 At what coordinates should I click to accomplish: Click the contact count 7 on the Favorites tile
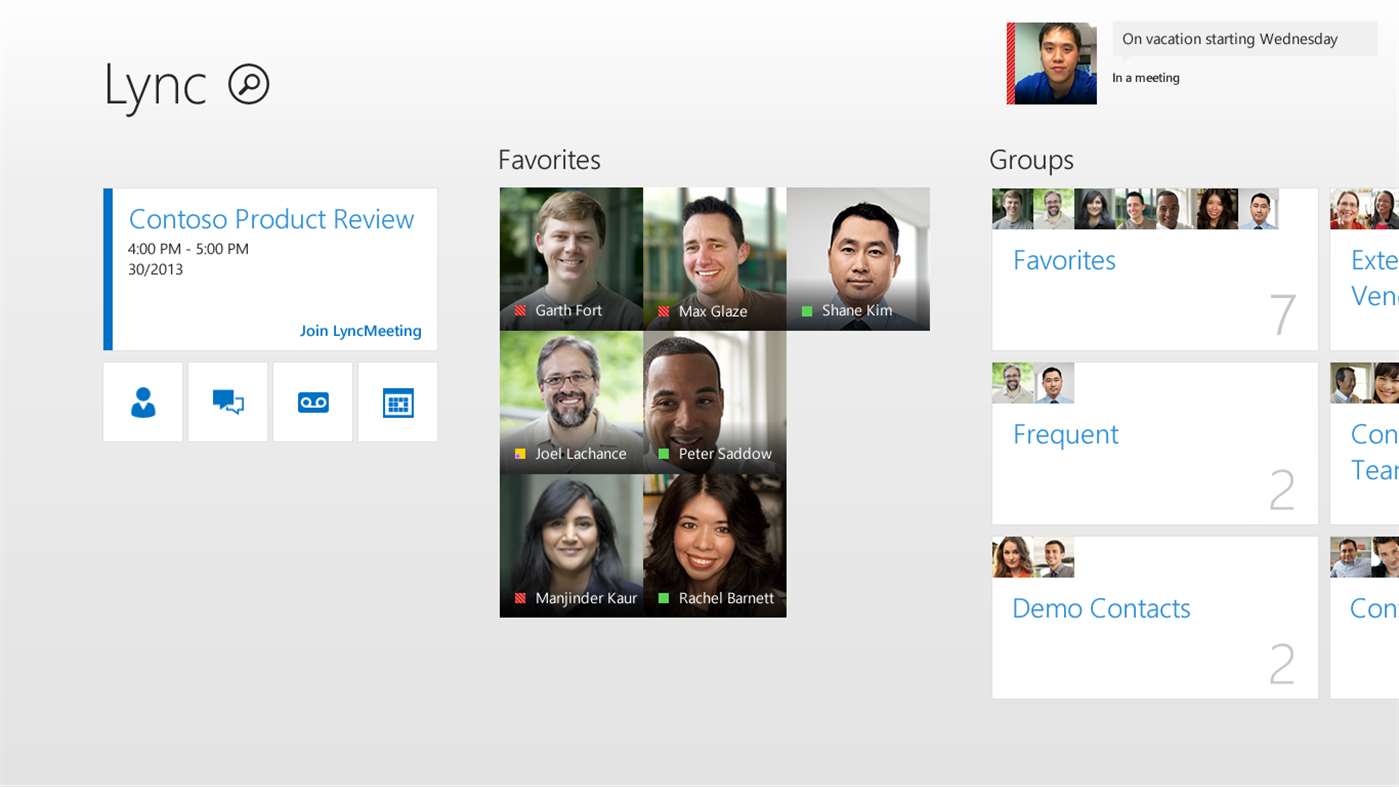pos(1283,315)
